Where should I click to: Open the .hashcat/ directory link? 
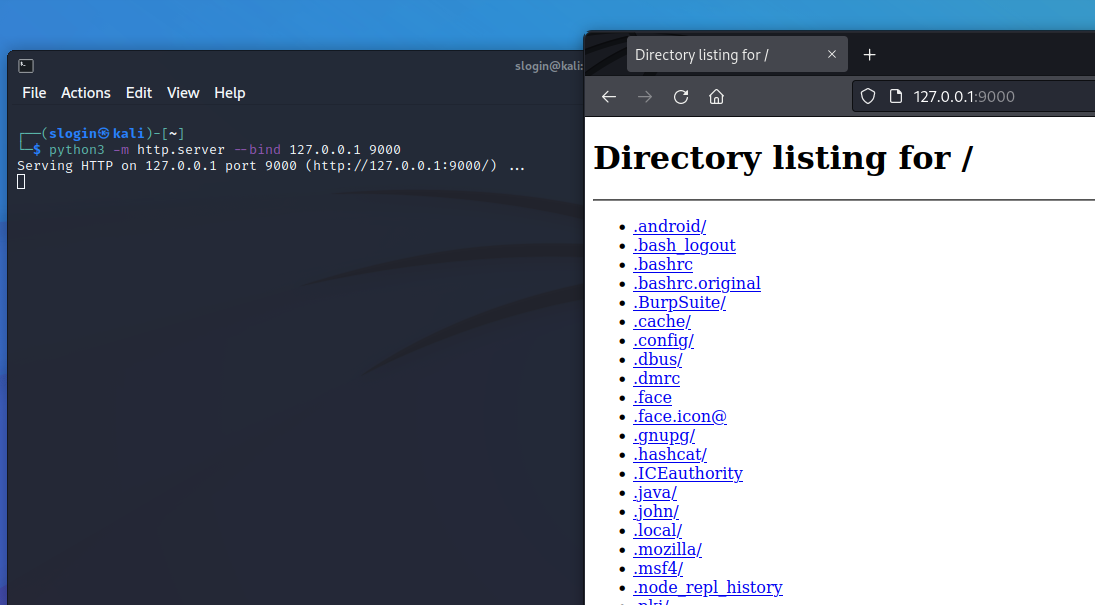670,454
